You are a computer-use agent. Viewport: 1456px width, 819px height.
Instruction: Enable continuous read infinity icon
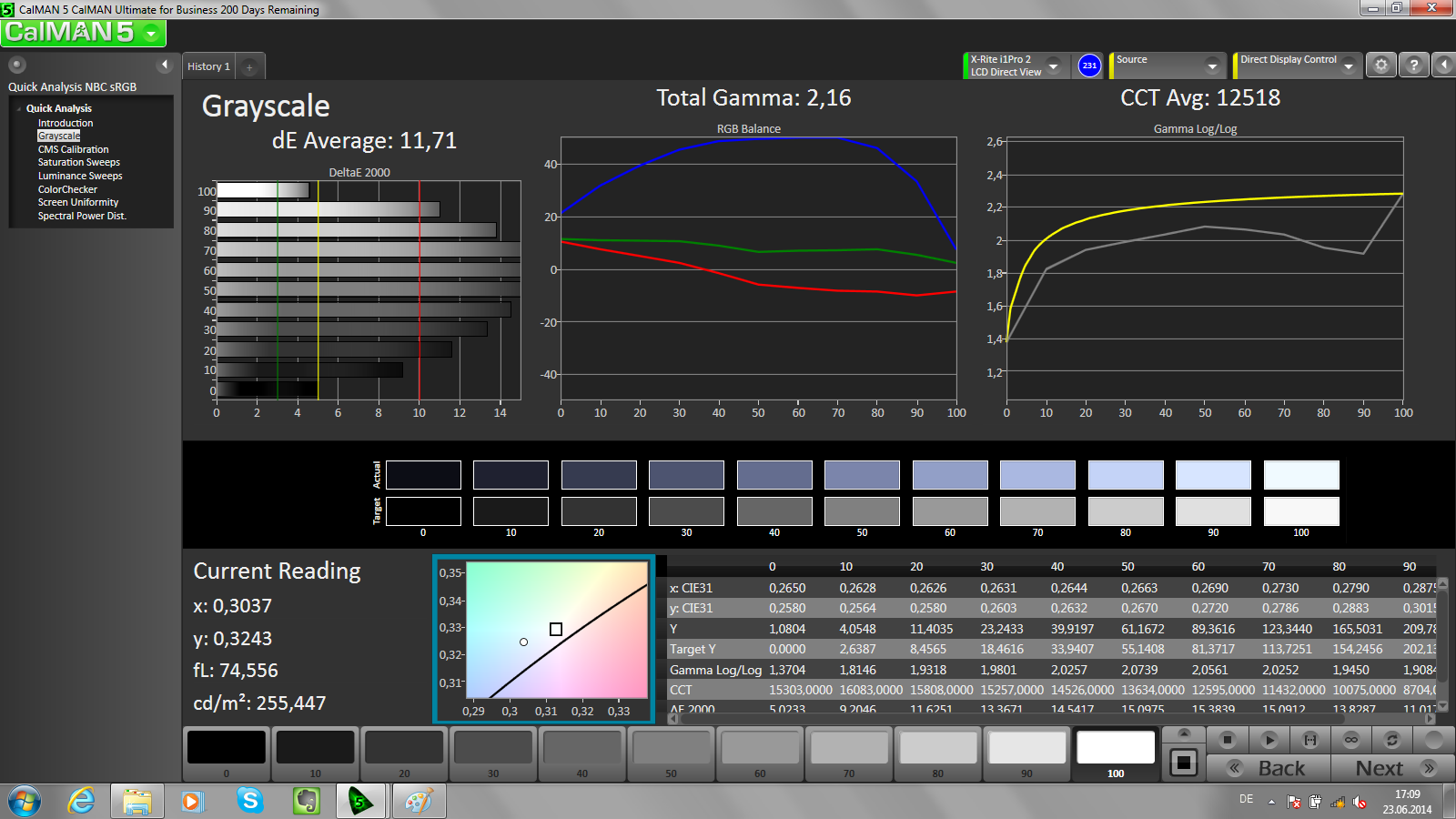pos(1351,740)
